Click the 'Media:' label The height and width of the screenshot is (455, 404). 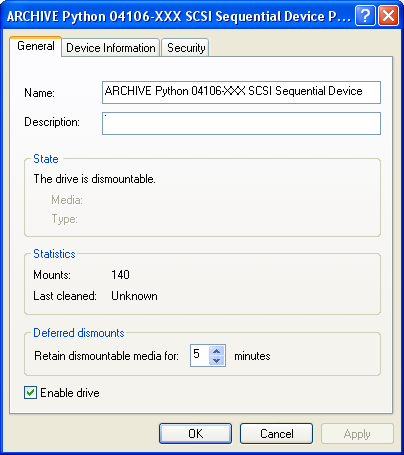67,200
